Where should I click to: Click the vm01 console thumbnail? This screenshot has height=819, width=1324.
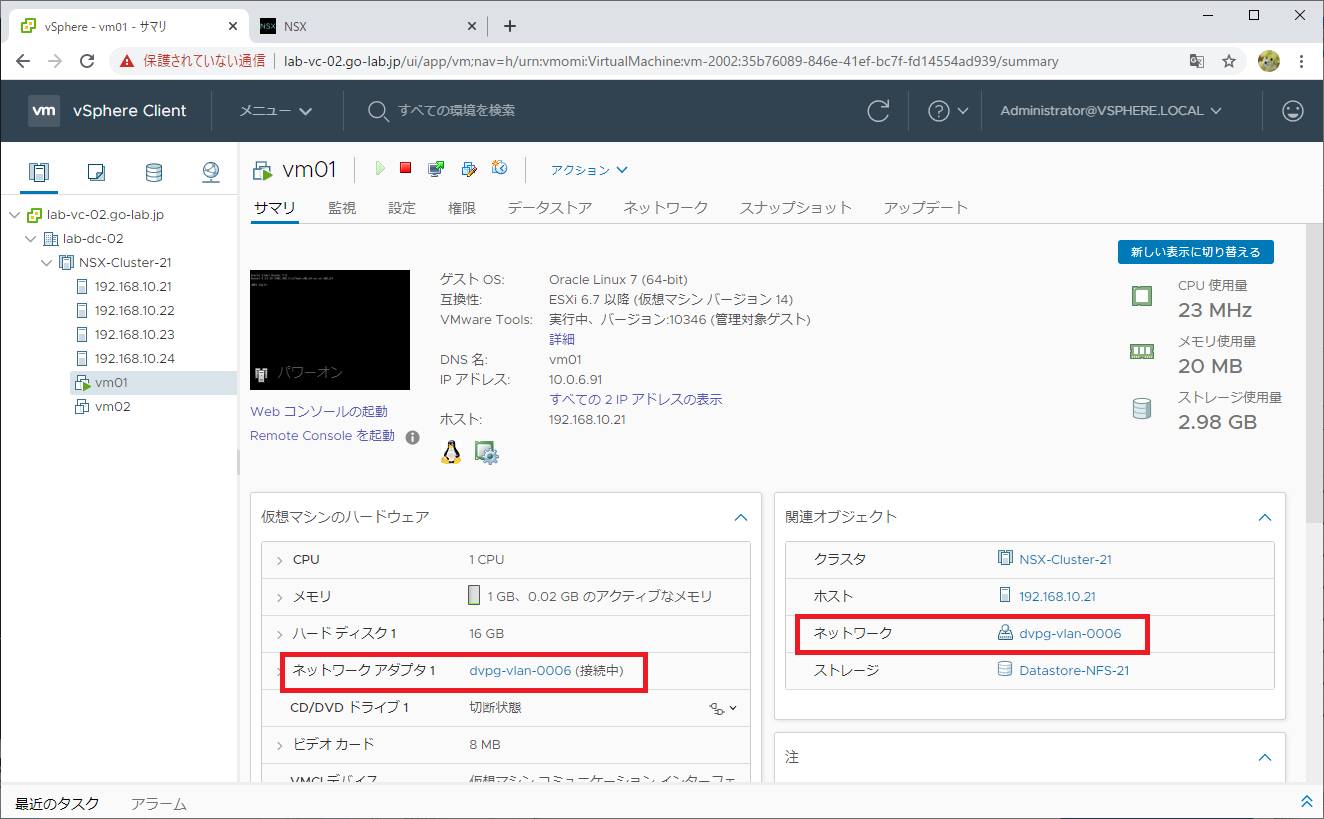330,330
